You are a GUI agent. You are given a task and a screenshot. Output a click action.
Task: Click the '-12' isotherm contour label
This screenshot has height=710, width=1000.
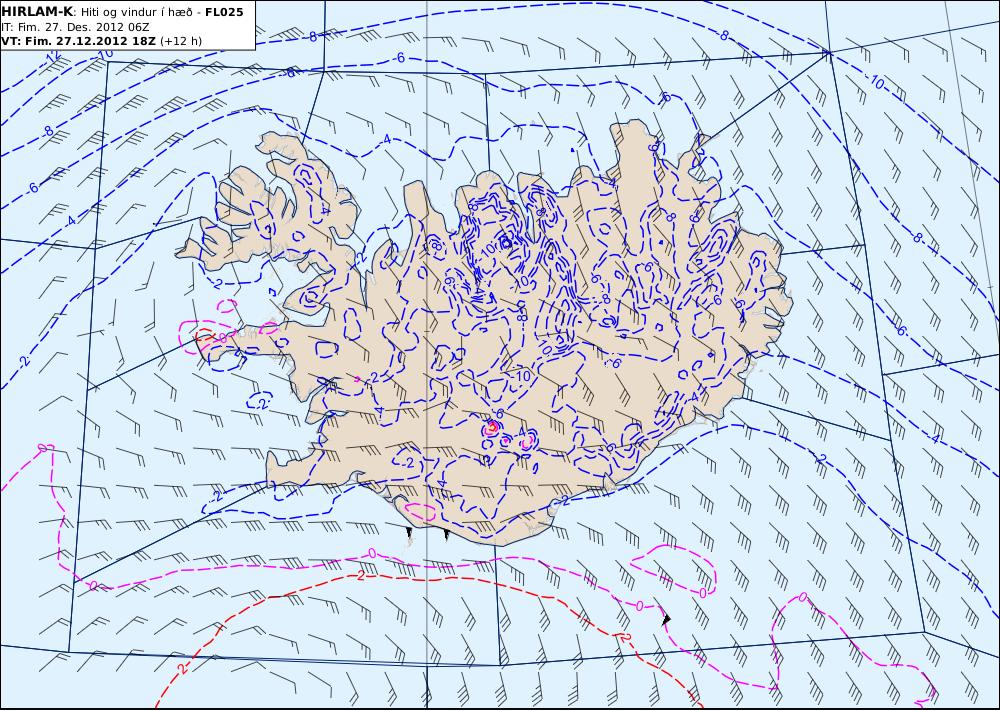pyautogui.click(x=53, y=58)
